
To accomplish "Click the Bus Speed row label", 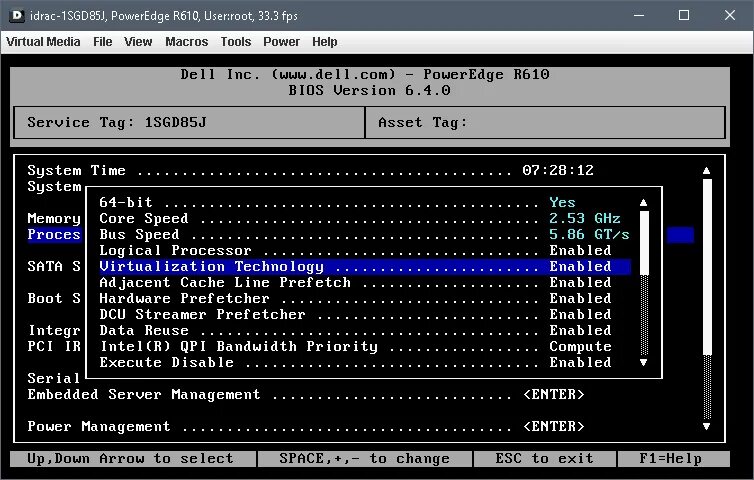I will click(139, 234).
